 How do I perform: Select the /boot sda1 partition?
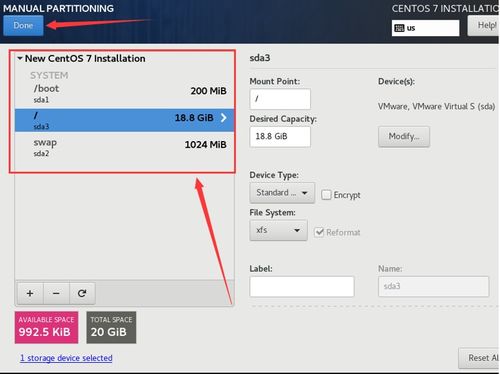pyautogui.click(x=124, y=93)
